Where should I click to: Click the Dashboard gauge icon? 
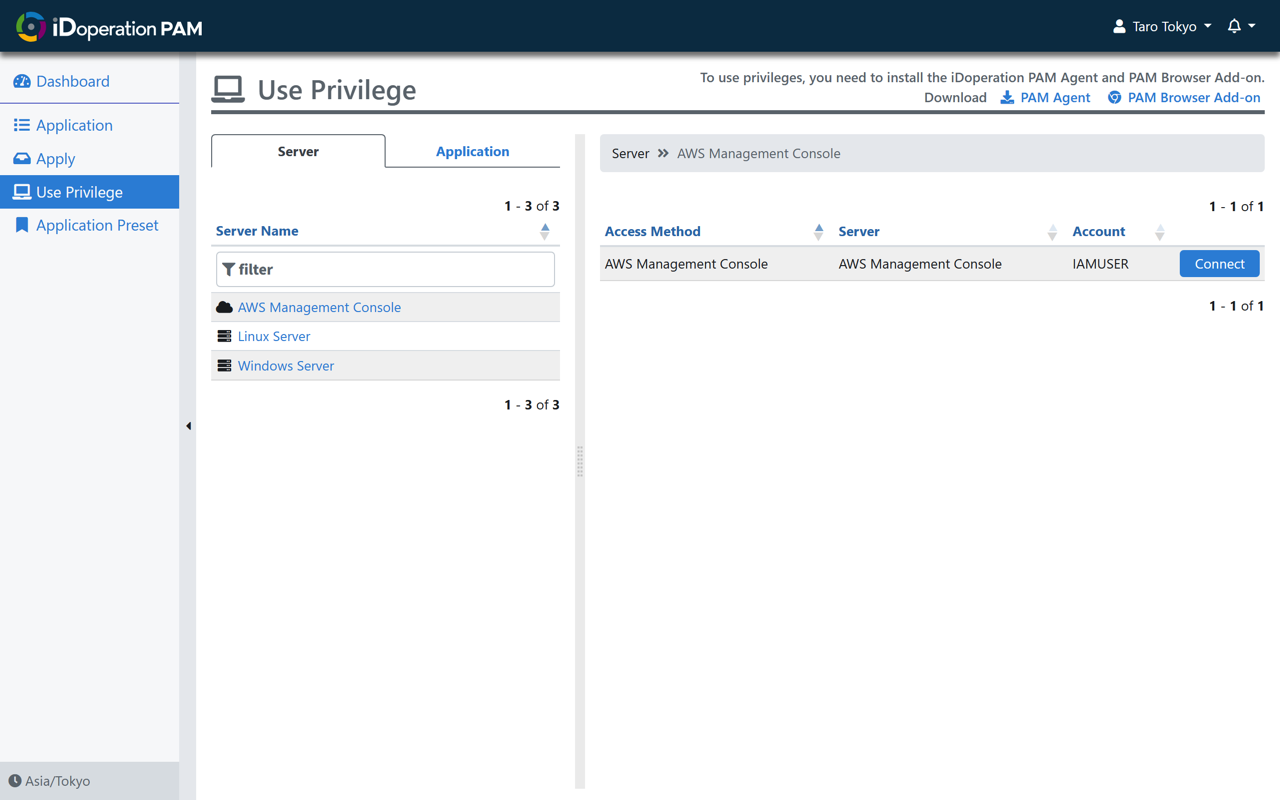pos(22,81)
